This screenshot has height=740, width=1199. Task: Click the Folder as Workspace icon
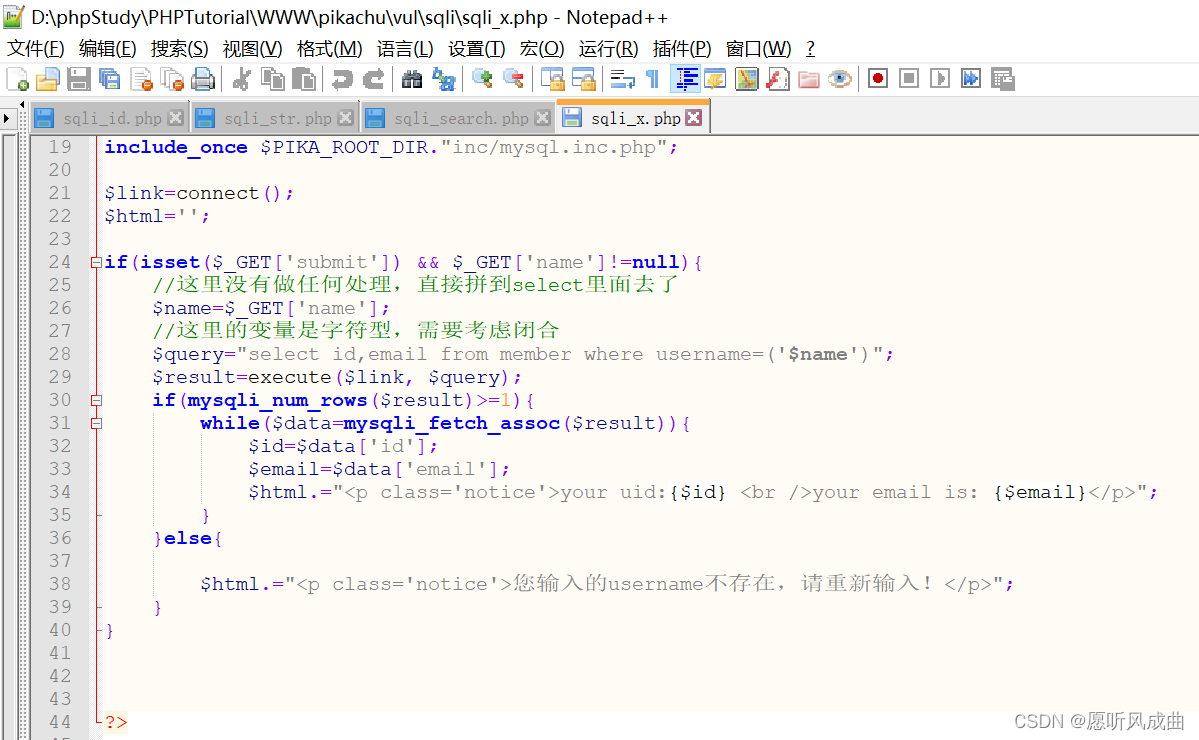809,79
